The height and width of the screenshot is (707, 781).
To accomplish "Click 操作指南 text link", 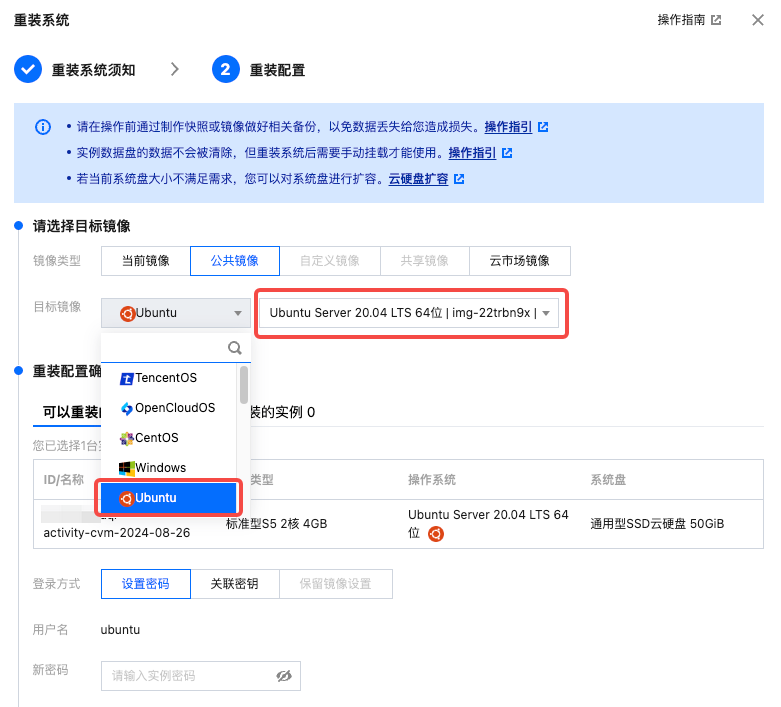I will coord(681,20).
